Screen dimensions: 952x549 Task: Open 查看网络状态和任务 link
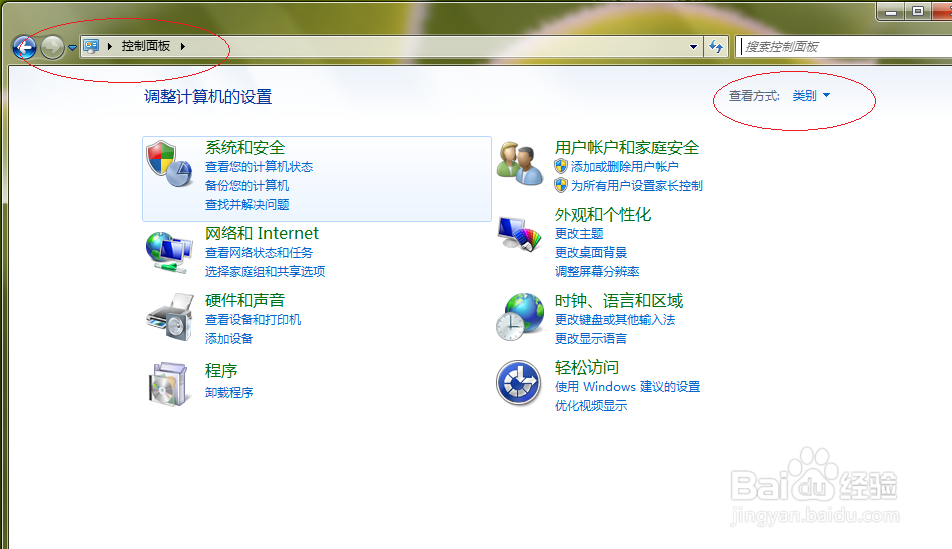coord(259,253)
